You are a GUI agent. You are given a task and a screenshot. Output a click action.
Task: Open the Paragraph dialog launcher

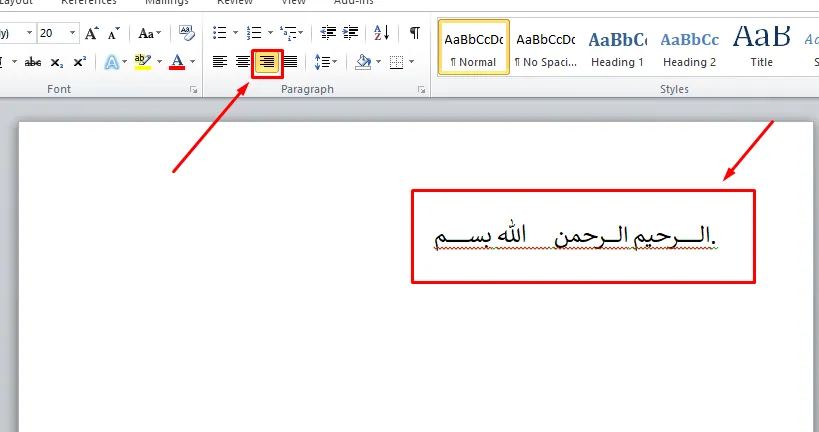click(x=421, y=91)
